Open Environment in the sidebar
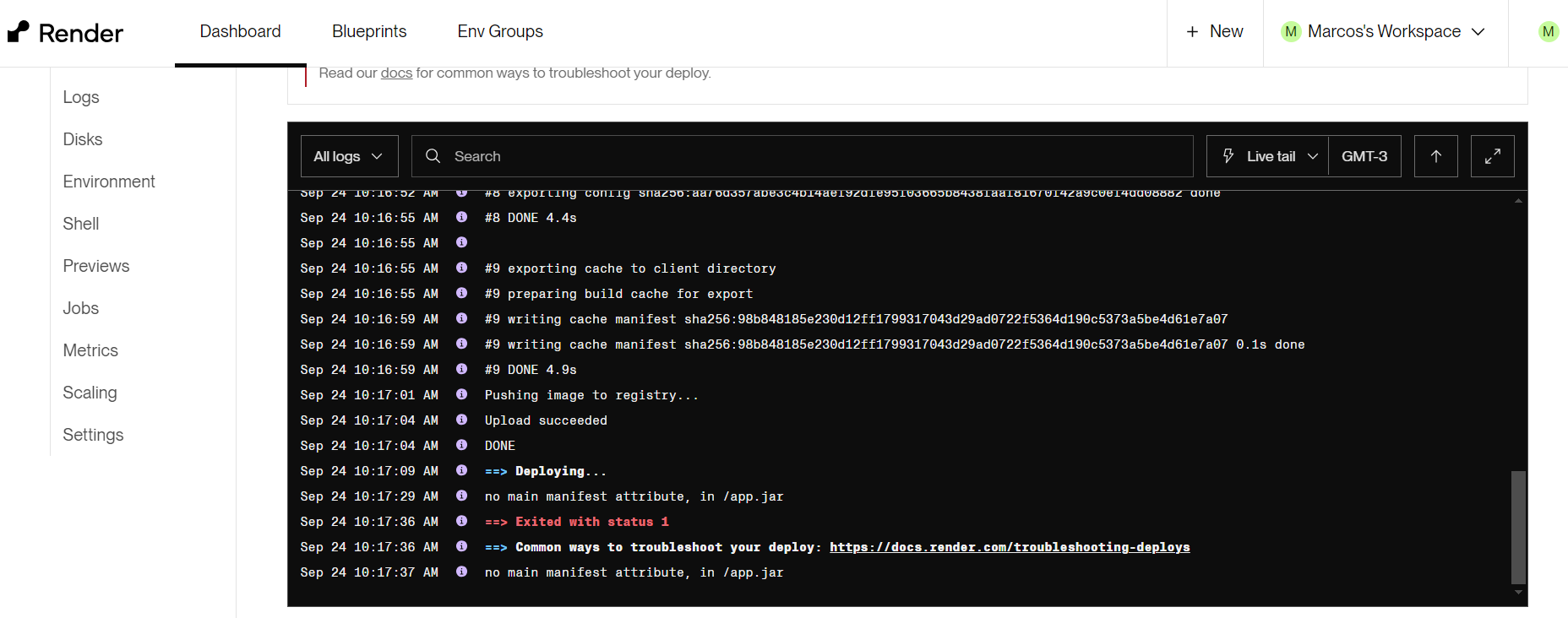The image size is (1568, 618). click(109, 182)
